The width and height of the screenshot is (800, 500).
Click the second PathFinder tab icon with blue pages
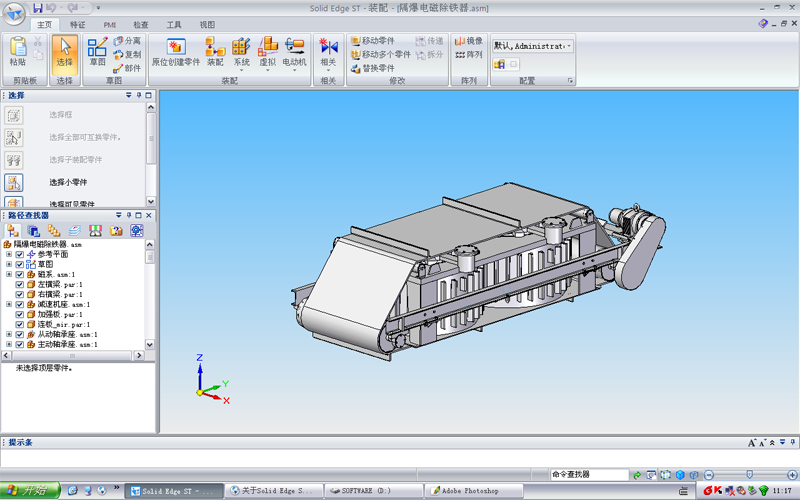point(34,231)
